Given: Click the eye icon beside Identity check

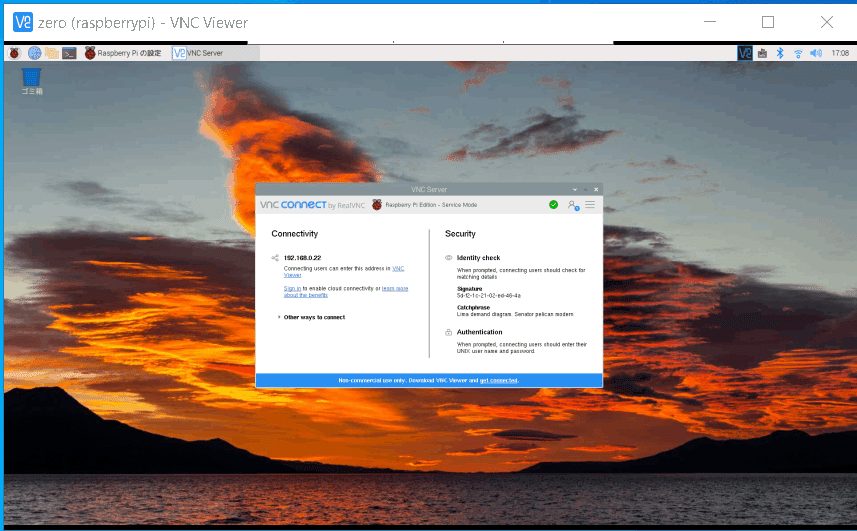Looking at the screenshot, I should point(448,258).
